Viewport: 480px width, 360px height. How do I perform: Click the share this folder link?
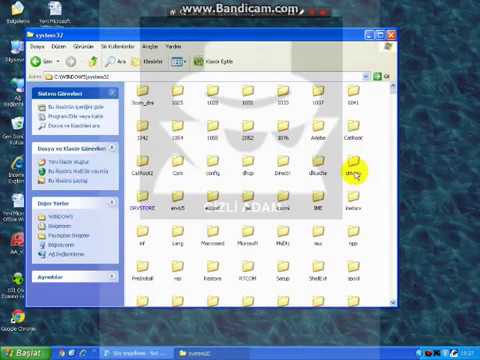pos(68,181)
